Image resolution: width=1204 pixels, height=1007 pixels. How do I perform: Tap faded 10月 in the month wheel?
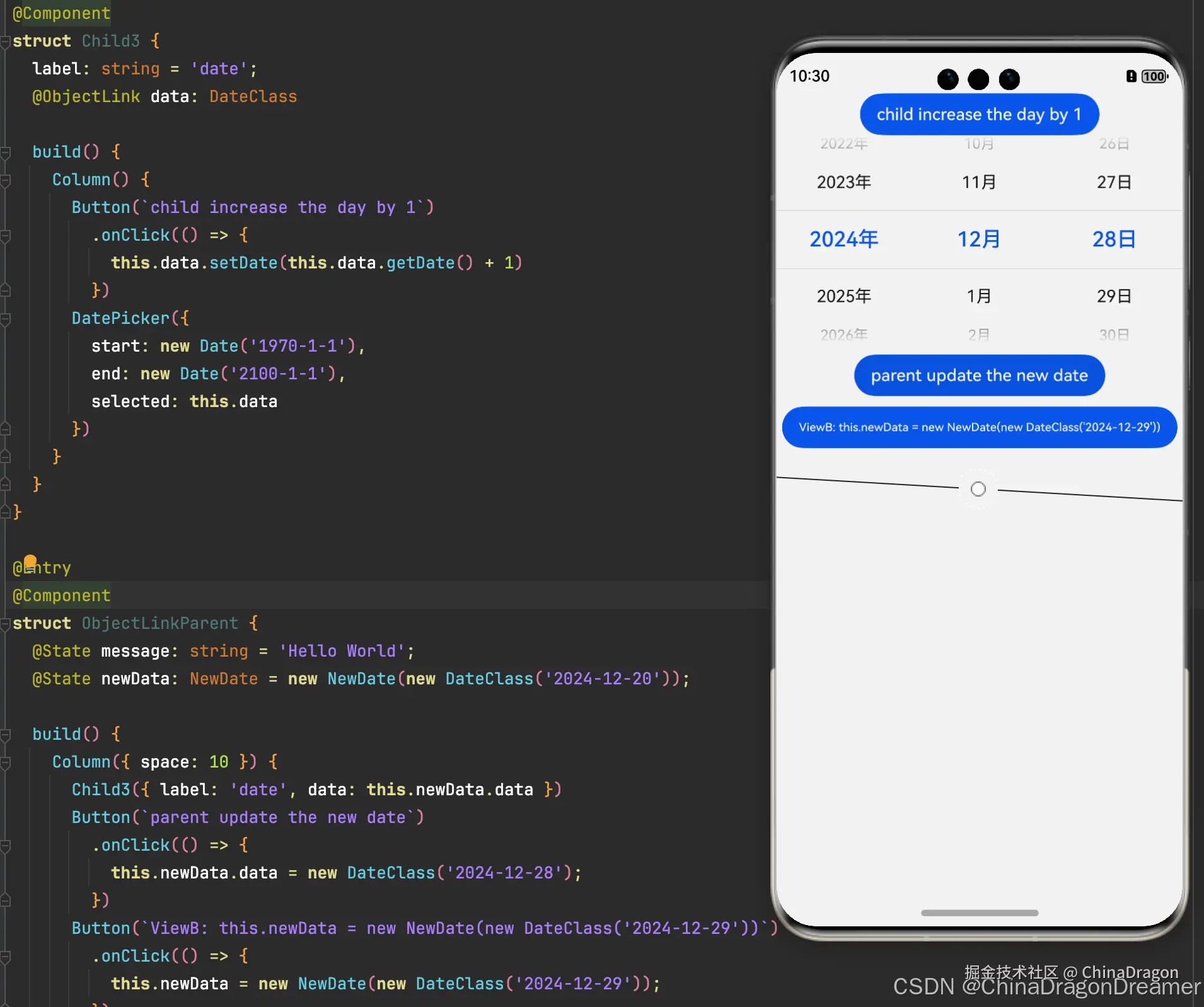coord(979,144)
